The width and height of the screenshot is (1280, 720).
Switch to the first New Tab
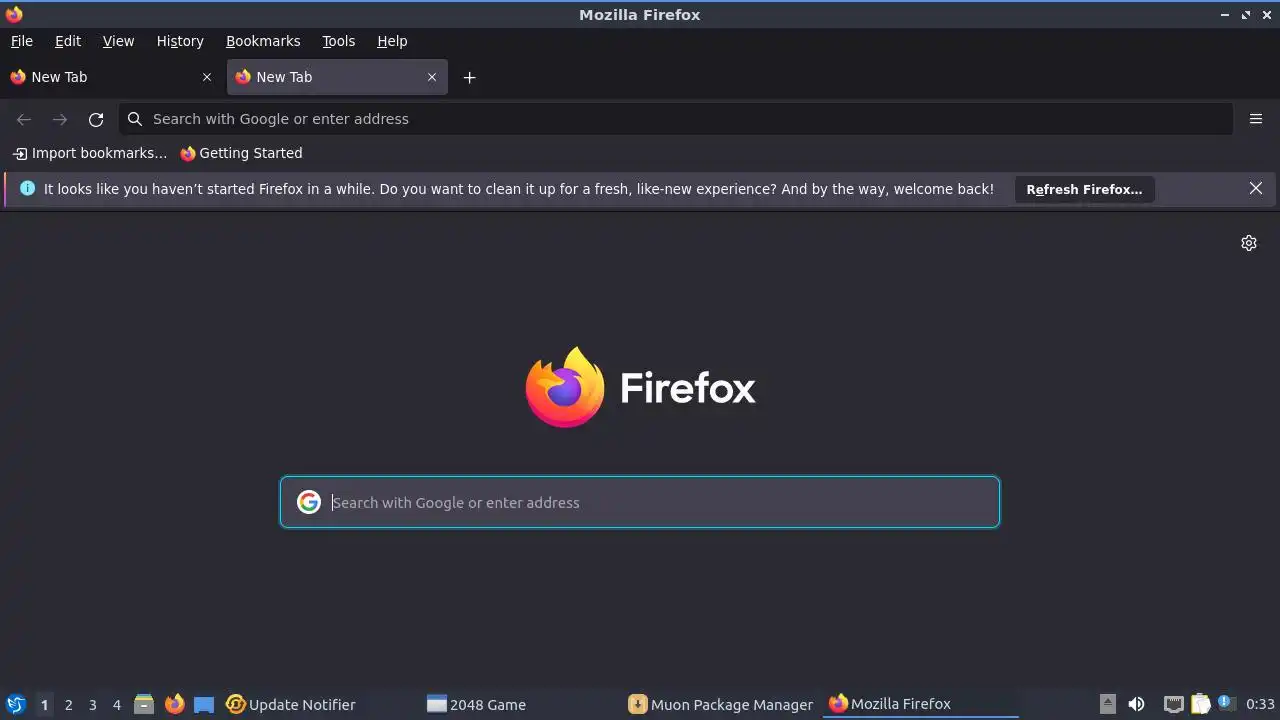(x=112, y=77)
